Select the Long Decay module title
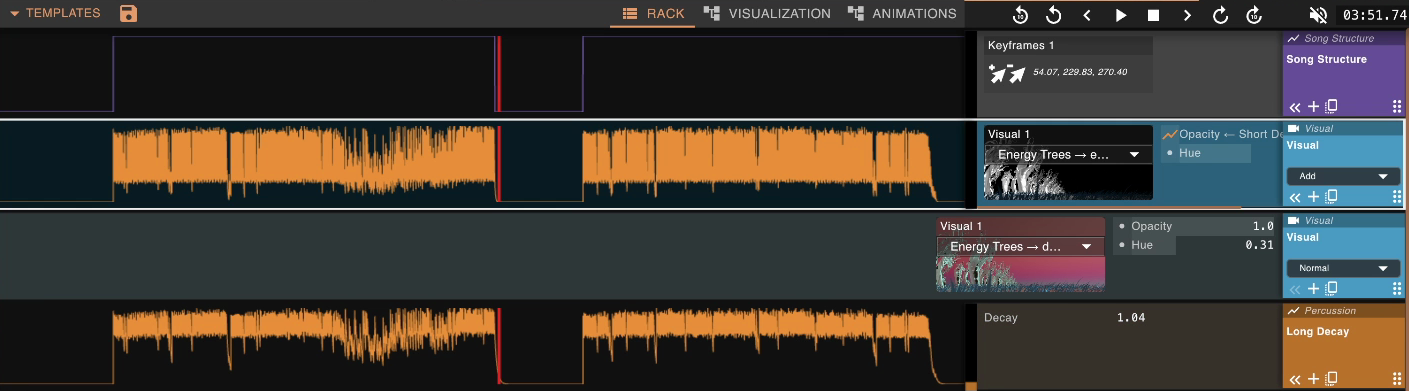Viewport: 1409px width, 391px height. 1318,331
